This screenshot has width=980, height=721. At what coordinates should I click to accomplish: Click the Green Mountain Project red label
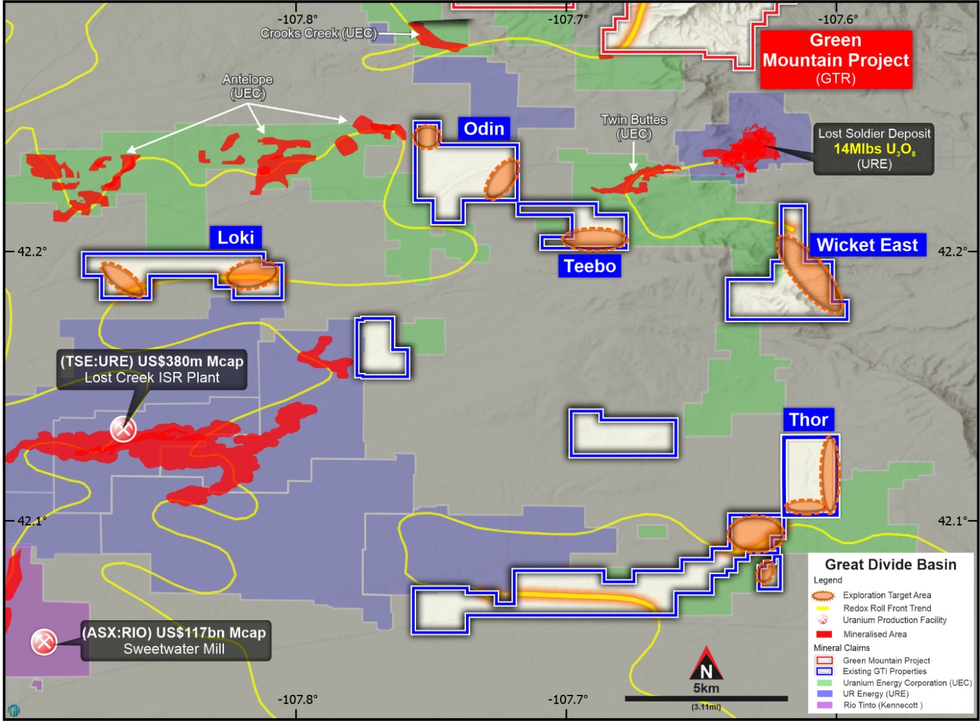[x=835, y=59]
